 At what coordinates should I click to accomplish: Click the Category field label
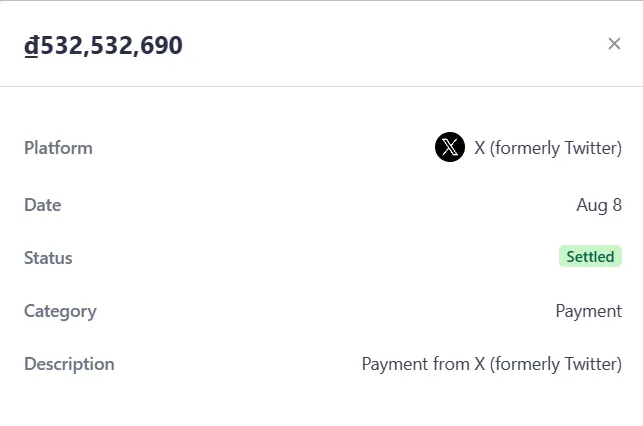[60, 311]
